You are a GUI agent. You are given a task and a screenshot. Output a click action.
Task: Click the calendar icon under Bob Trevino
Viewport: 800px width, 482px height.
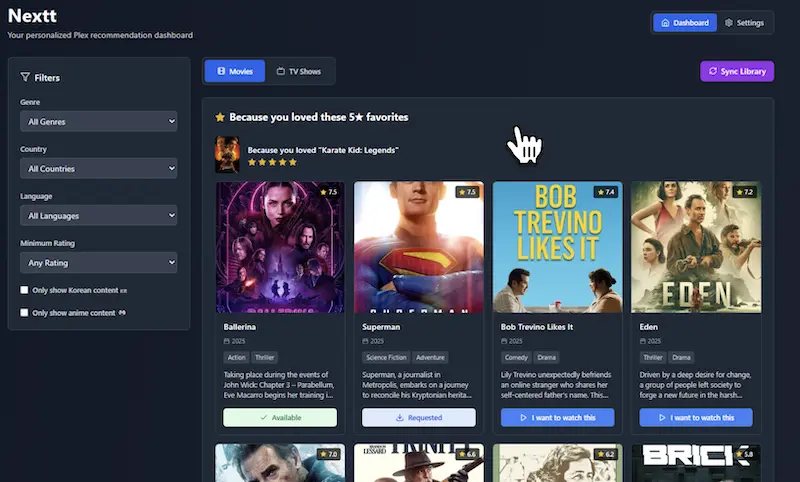tap(504, 341)
